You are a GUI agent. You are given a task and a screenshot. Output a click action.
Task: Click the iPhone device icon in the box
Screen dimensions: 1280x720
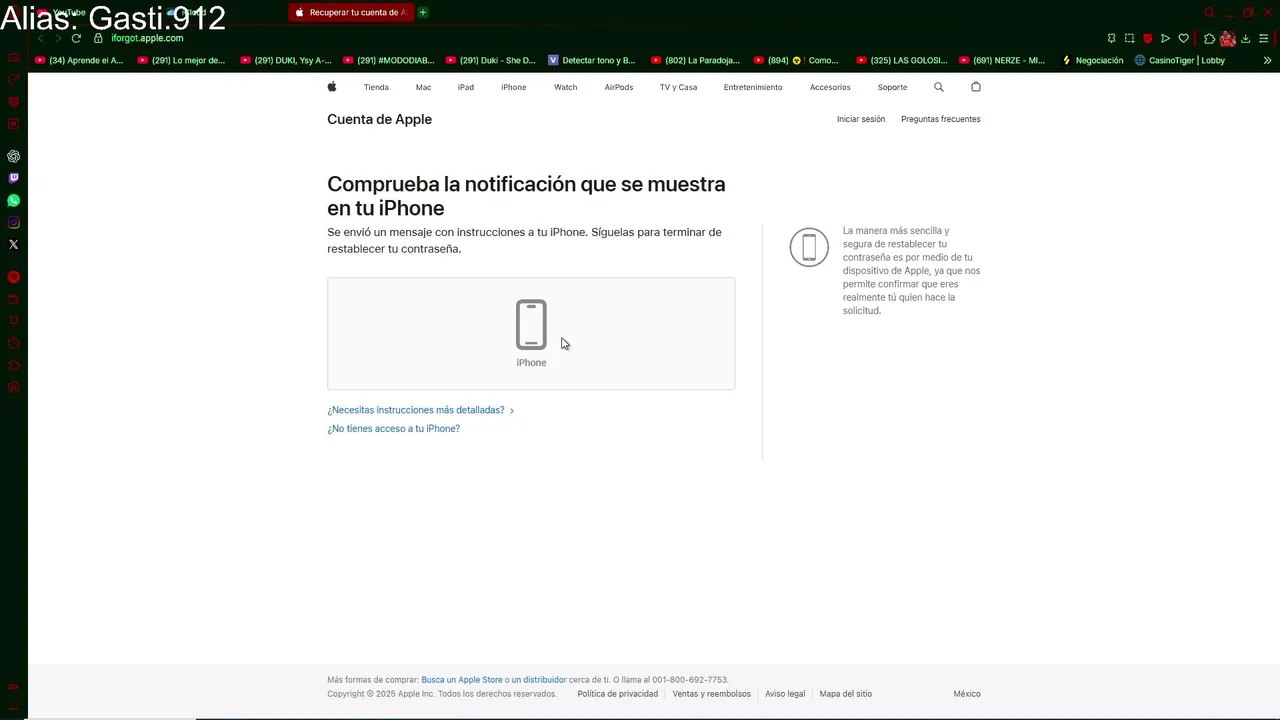(x=531, y=325)
